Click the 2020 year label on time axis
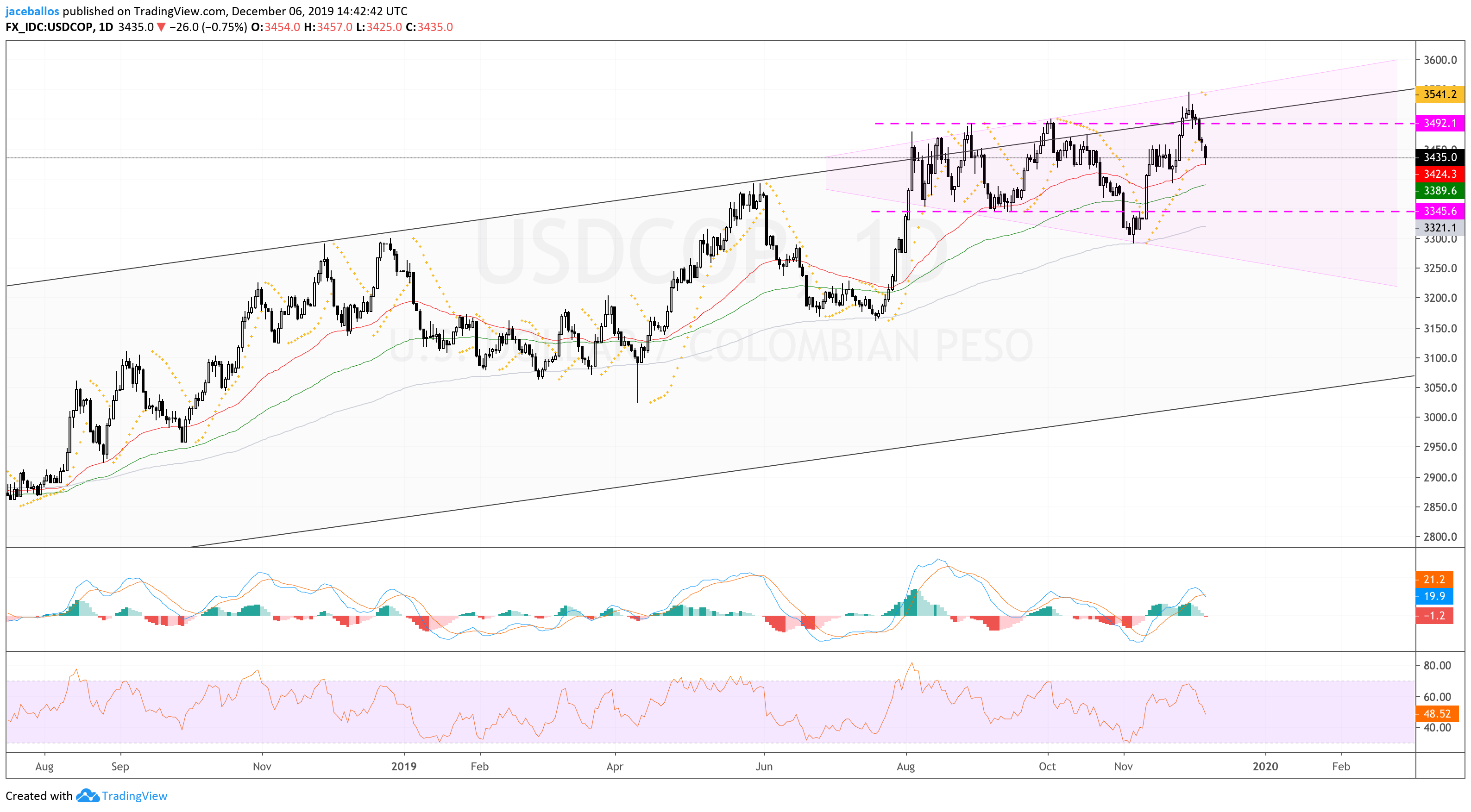The image size is (1471, 812). click(x=1265, y=766)
